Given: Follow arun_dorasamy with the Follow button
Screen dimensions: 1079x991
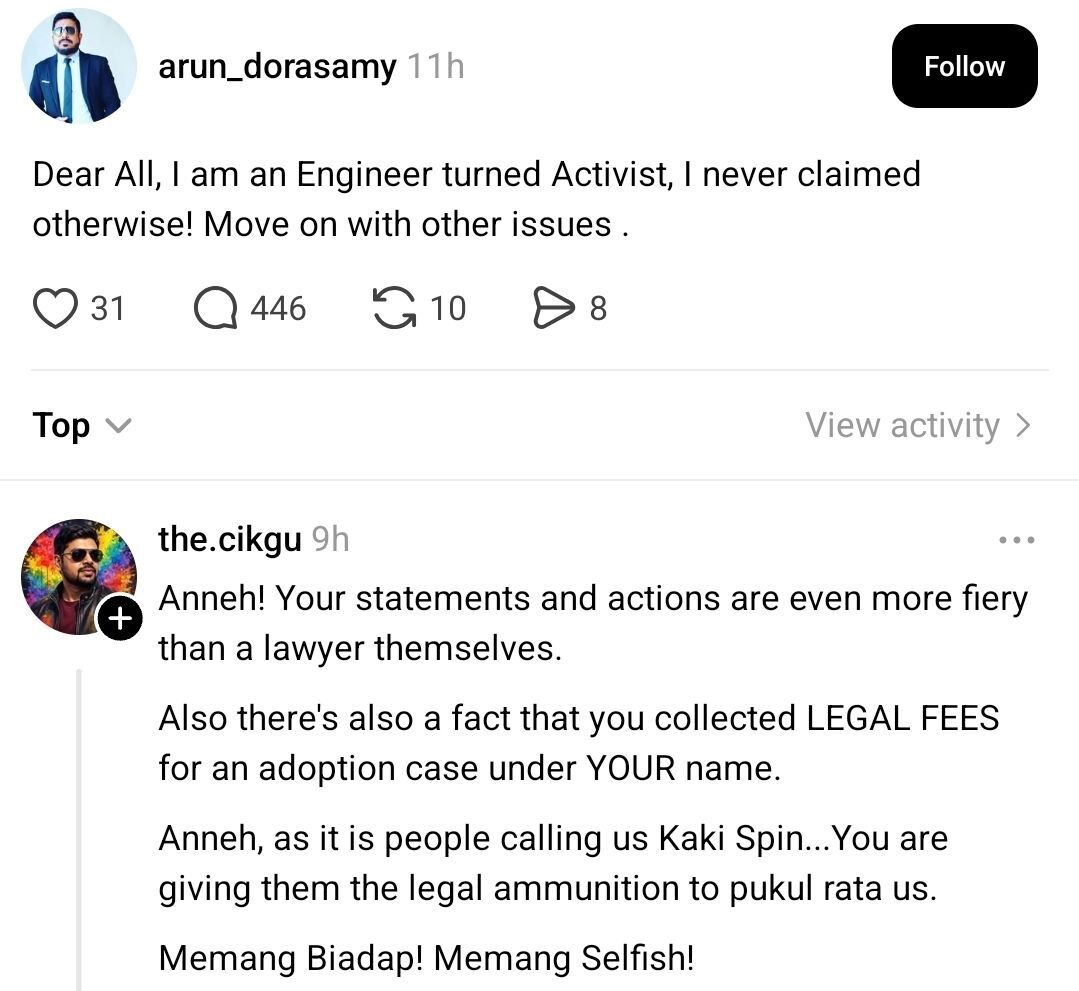Looking at the screenshot, I should pos(964,67).
